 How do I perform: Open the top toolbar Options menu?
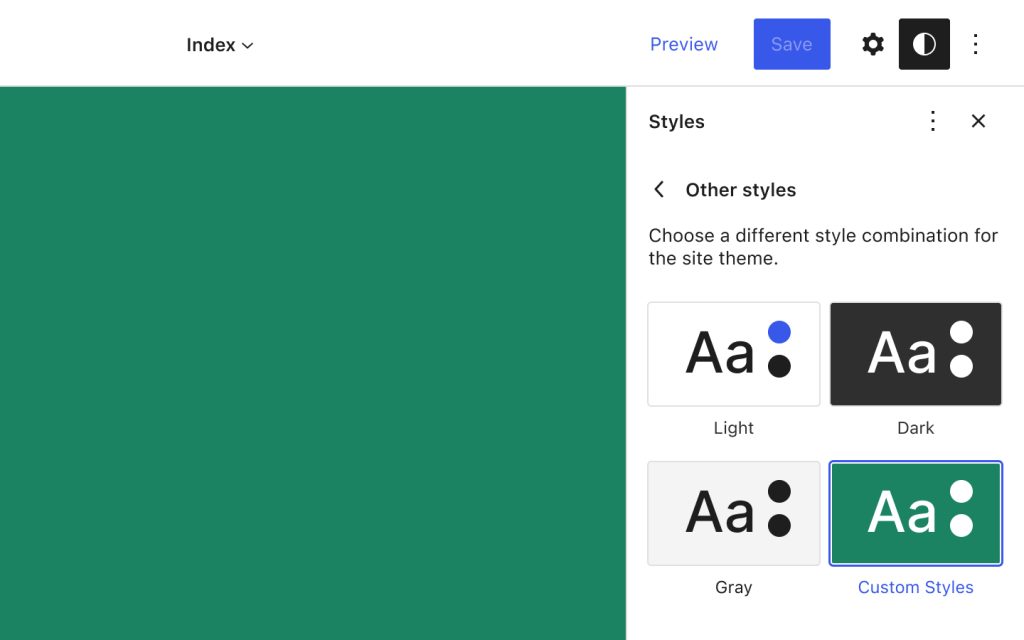tap(976, 44)
